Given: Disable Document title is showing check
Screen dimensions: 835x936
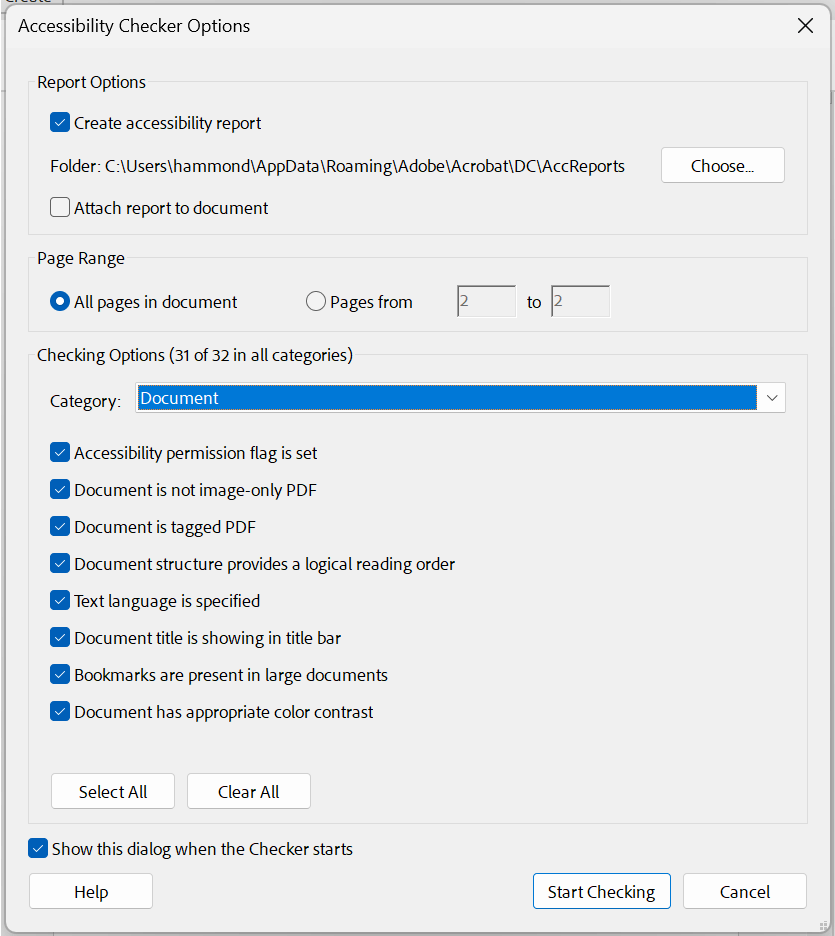Looking at the screenshot, I should point(60,637).
